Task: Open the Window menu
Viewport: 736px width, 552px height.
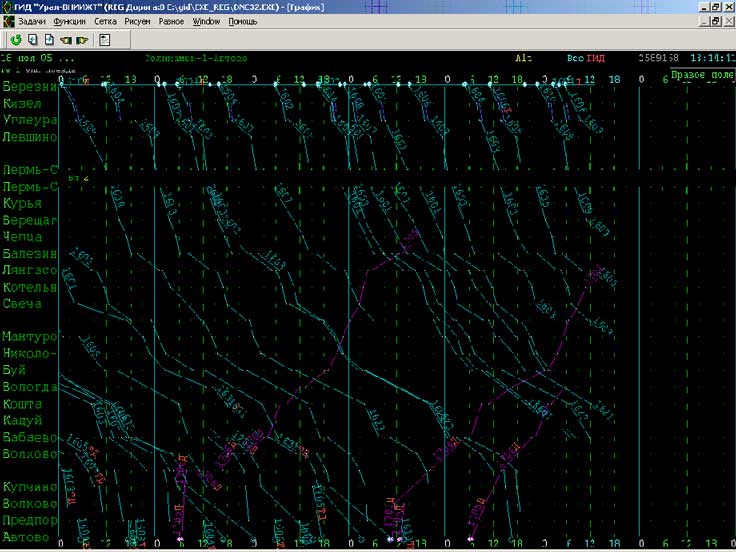Action: point(206,22)
